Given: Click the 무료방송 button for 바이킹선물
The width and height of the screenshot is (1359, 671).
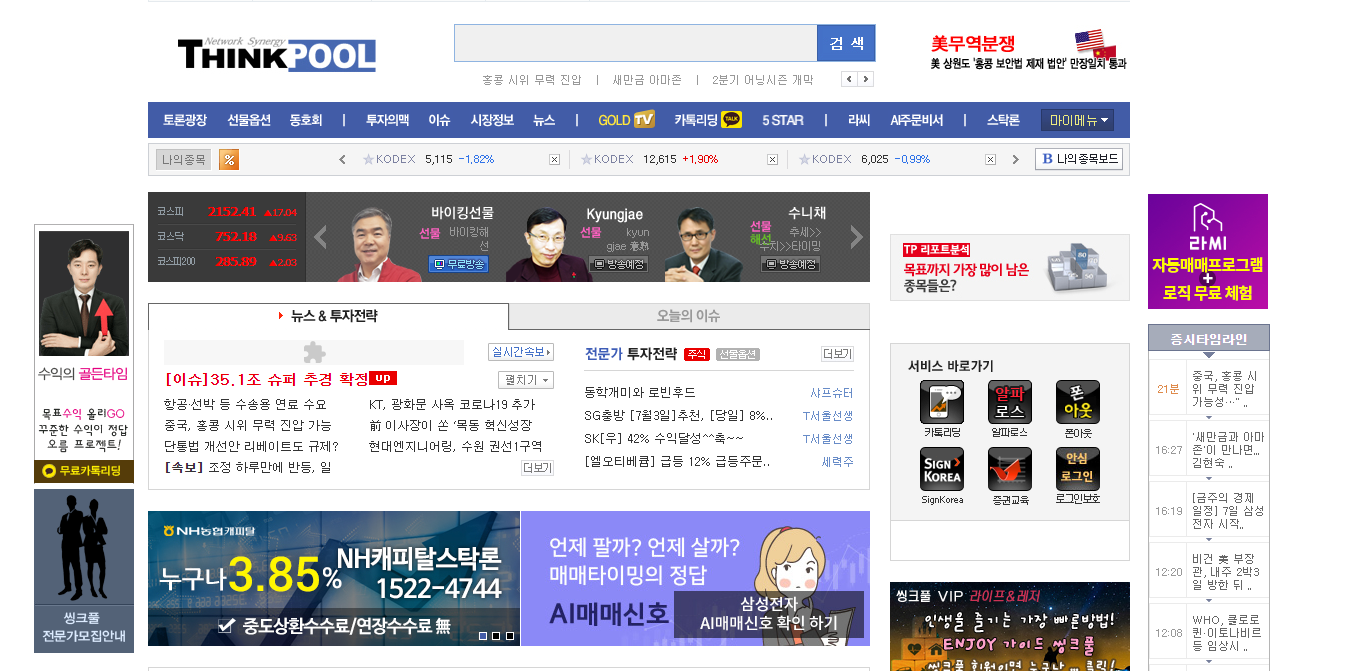Looking at the screenshot, I should [x=458, y=264].
